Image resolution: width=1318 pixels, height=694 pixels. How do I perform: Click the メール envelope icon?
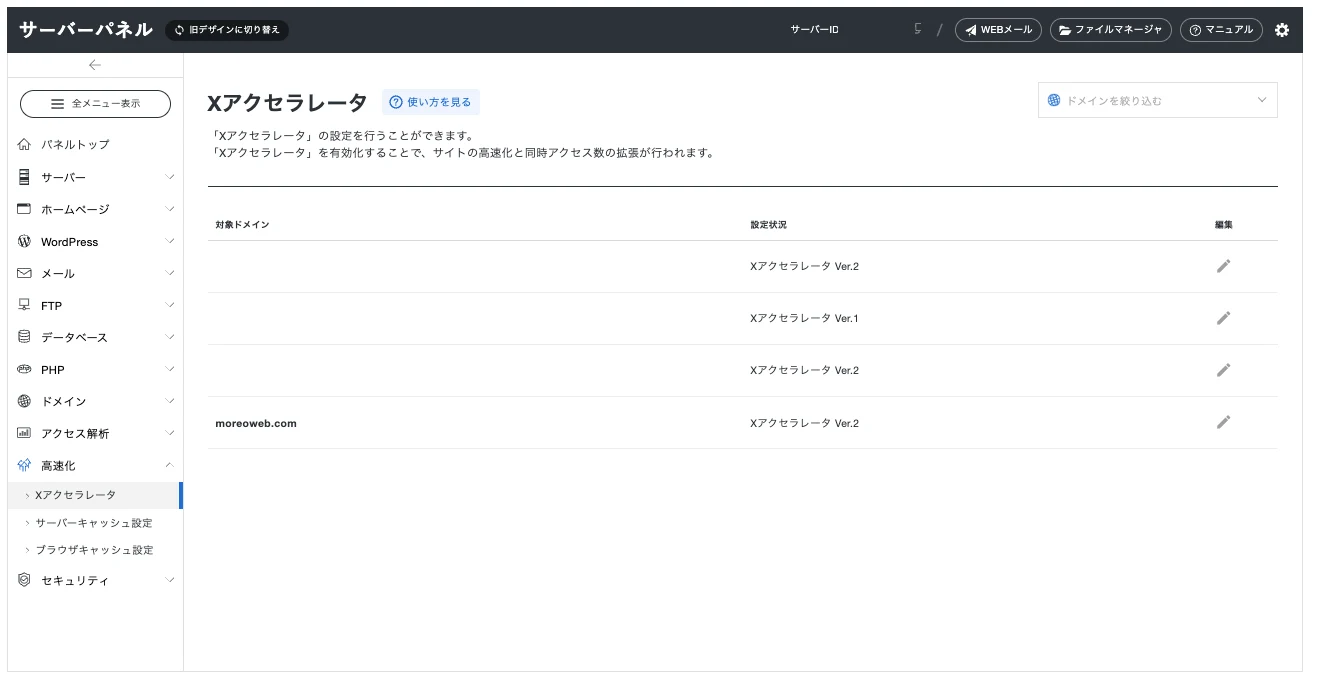(25, 273)
